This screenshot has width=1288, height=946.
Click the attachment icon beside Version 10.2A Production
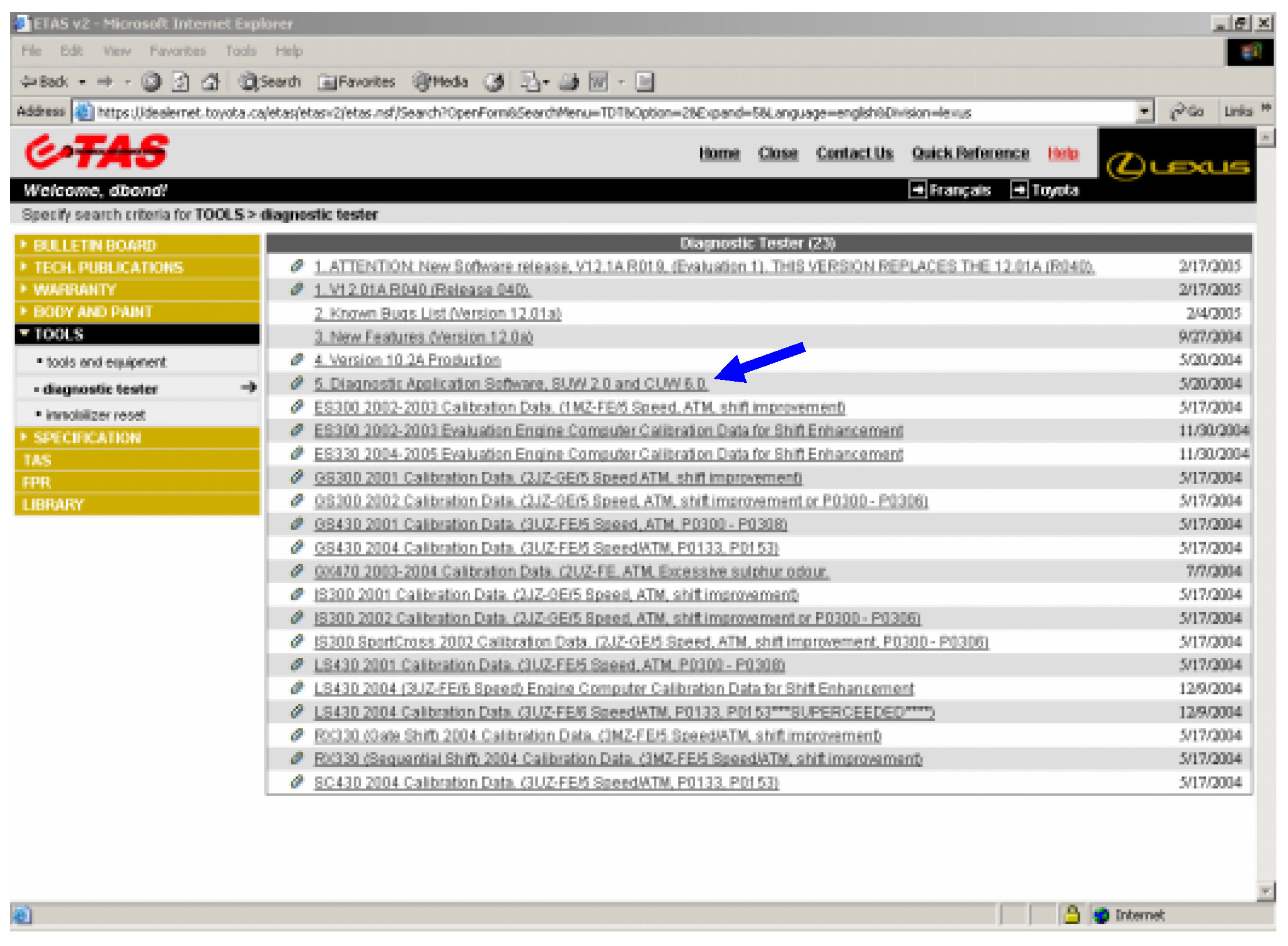297,360
